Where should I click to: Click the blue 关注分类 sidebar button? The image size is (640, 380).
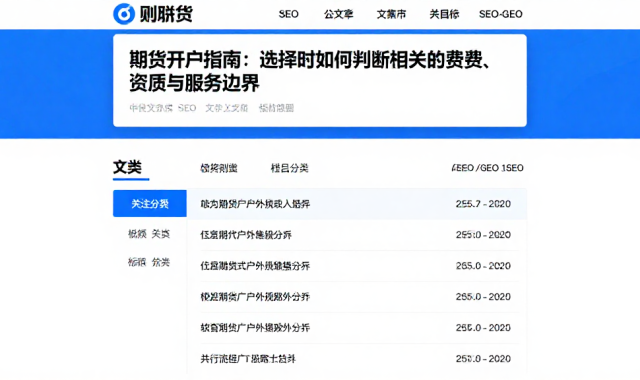pos(150,203)
